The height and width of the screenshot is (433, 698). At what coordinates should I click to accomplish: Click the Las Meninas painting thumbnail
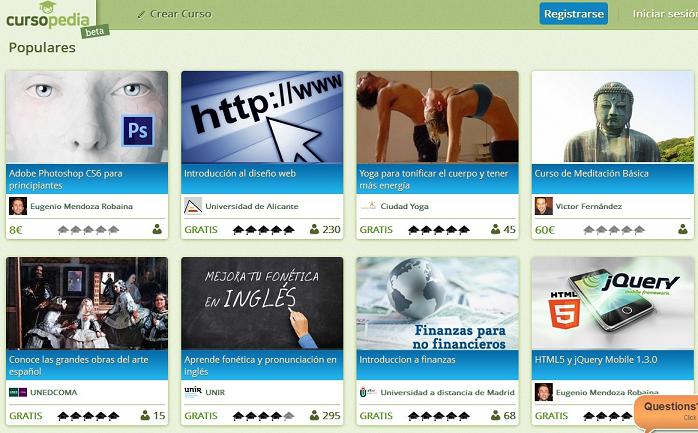(x=87, y=303)
